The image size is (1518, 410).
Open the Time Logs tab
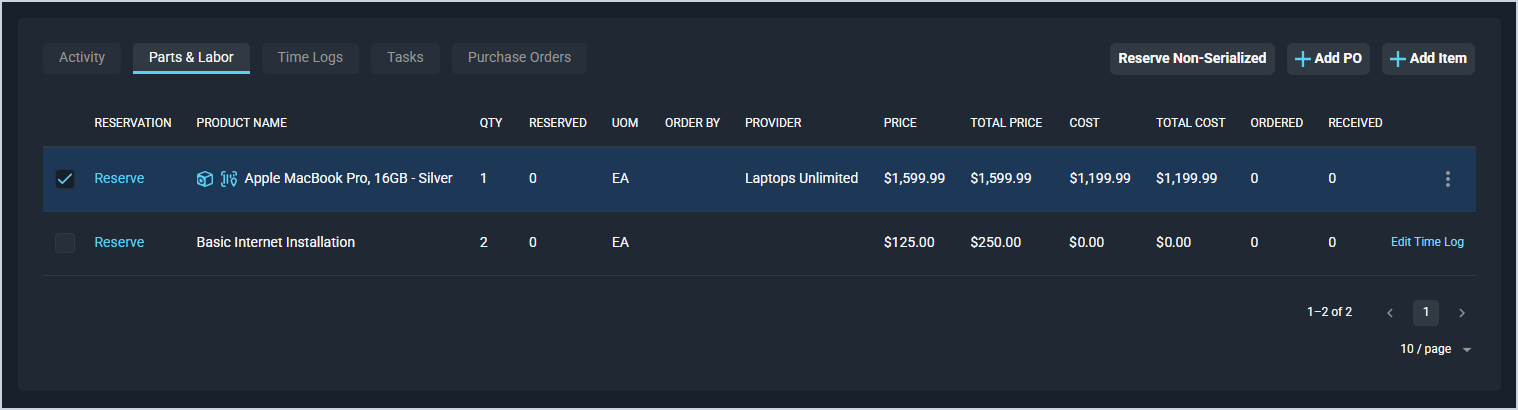pyautogui.click(x=310, y=58)
